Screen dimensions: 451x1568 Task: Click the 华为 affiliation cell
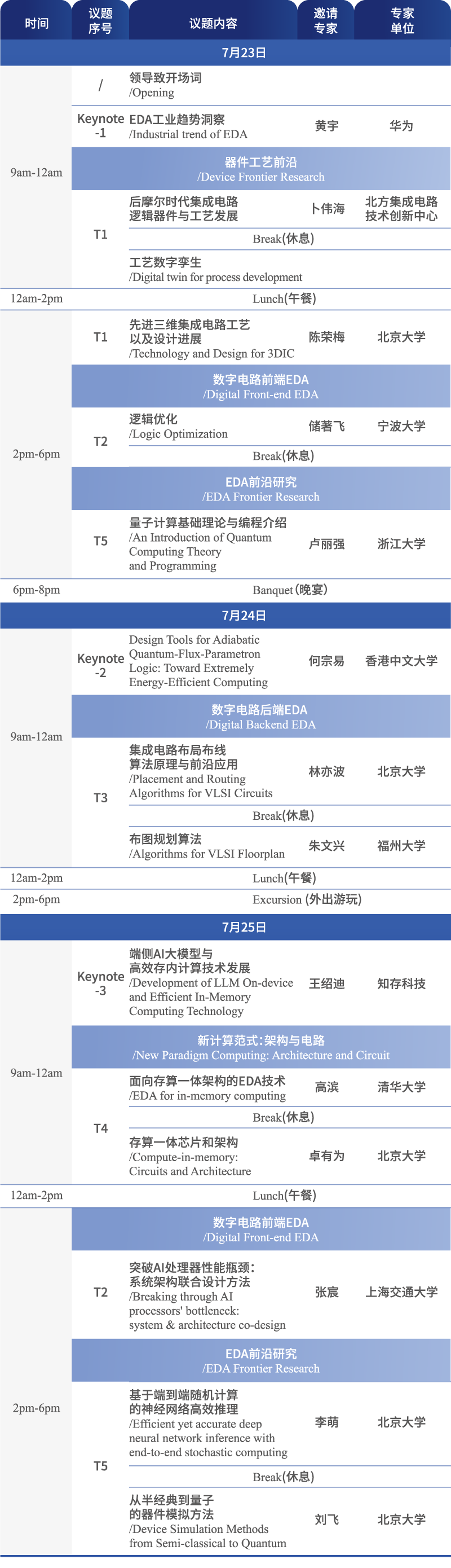[x=401, y=126]
